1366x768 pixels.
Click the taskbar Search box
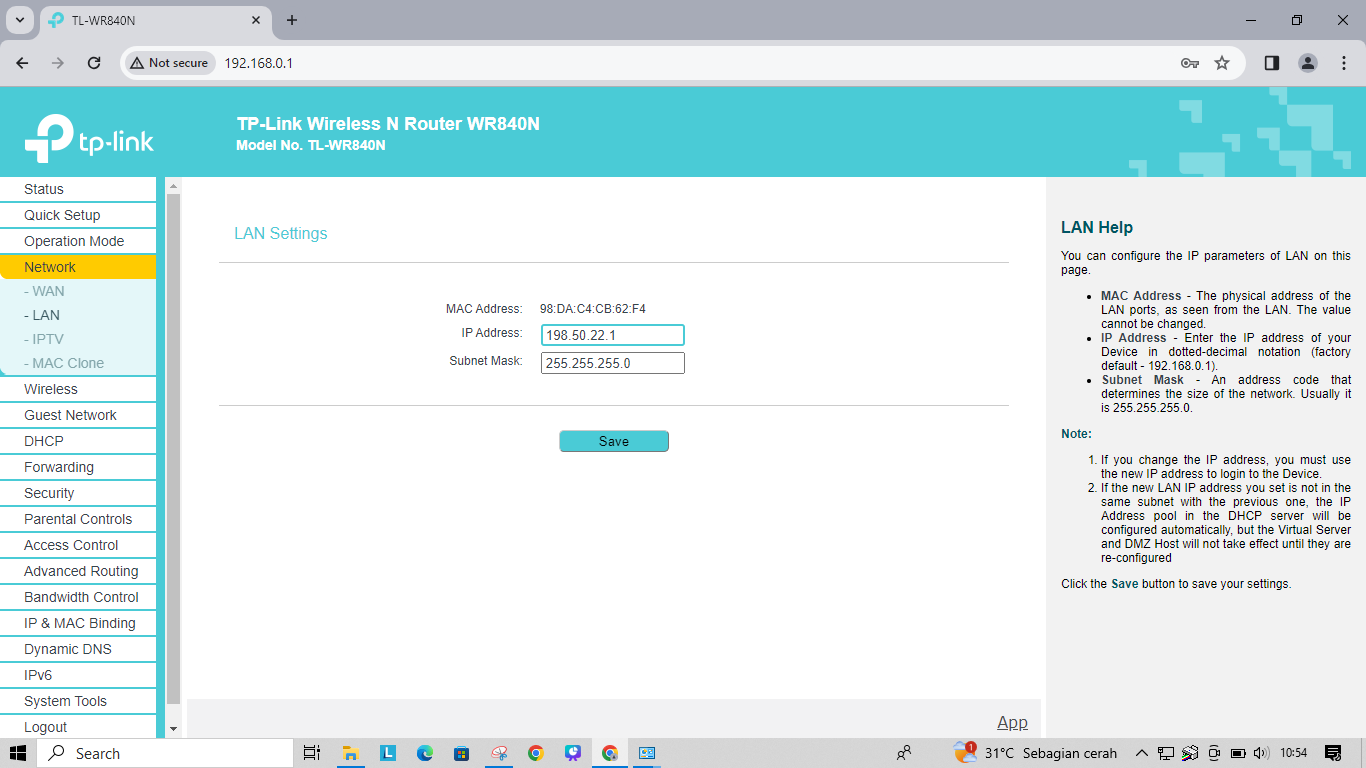[166, 753]
